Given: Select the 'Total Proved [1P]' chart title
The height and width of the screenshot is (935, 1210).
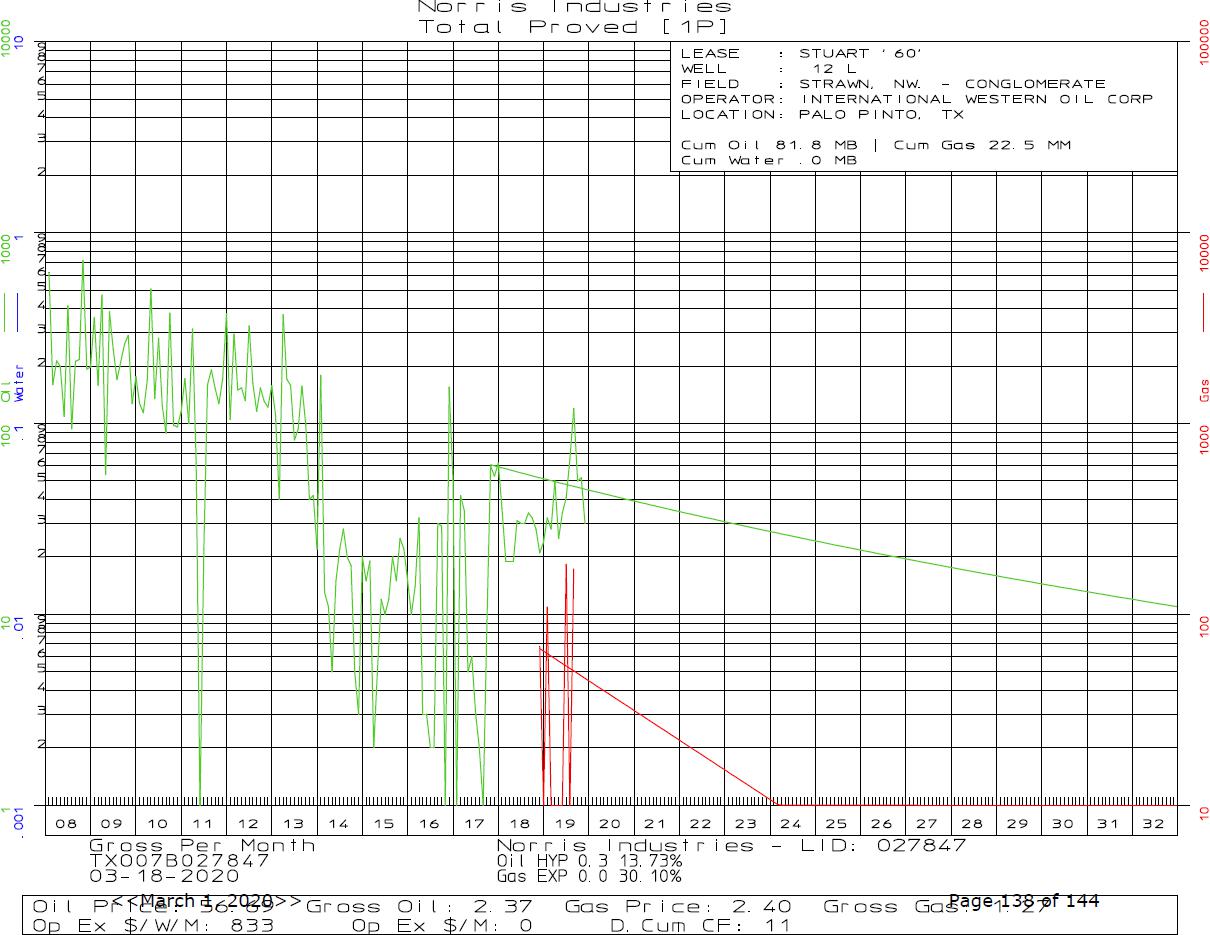Looking at the screenshot, I should click(x=574, y=27).
